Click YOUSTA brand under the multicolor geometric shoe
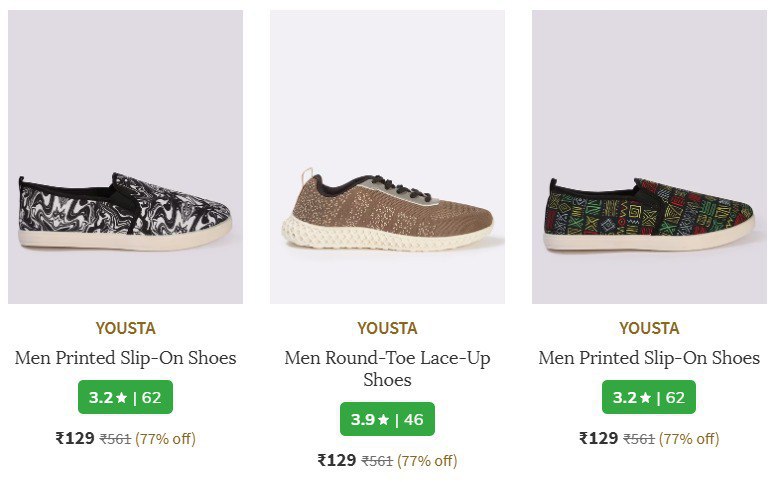Screen dimensions: 776x482 click(x=649, y=328)
